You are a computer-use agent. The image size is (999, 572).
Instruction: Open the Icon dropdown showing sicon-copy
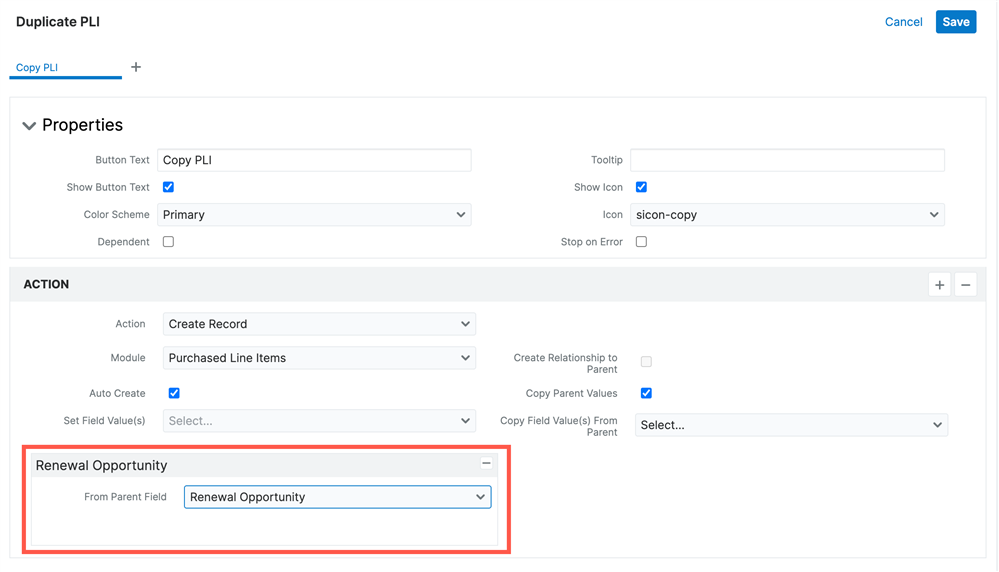pos(787,215)
